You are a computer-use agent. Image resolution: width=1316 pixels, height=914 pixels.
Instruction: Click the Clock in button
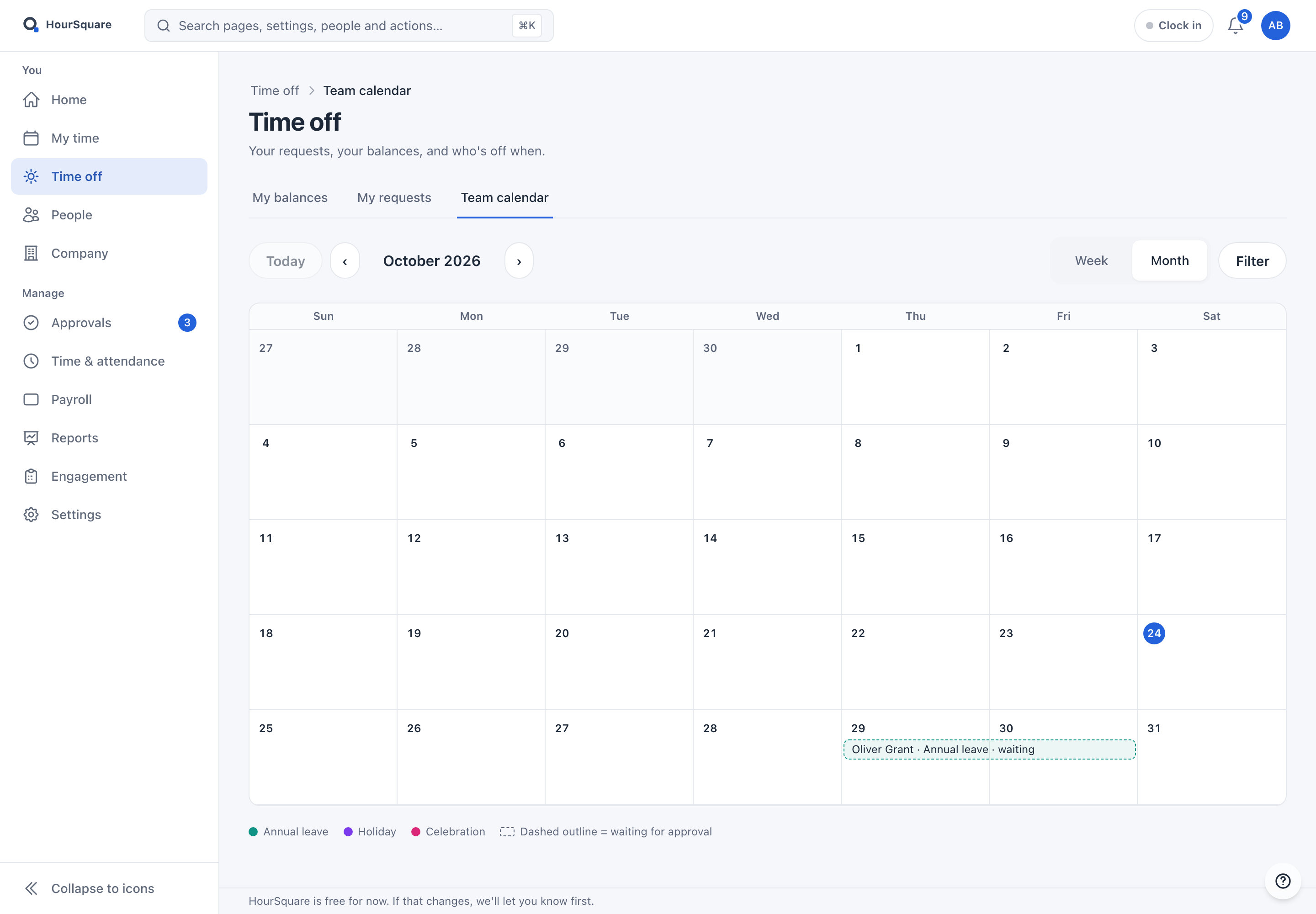[x=1173, y=26]
